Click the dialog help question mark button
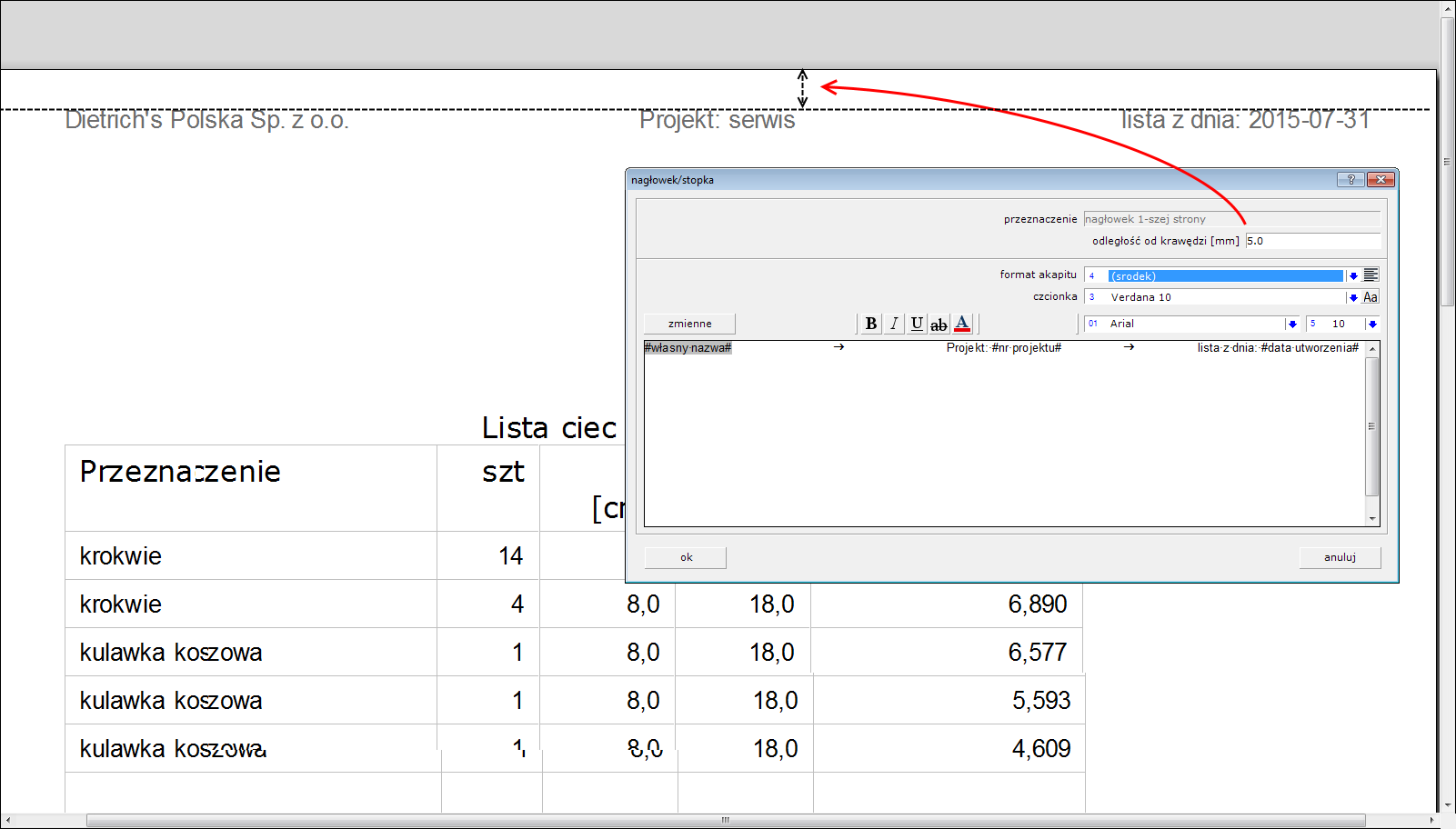The width and height of the screenshot is (1456, 829). click(x=1351, y=180)
